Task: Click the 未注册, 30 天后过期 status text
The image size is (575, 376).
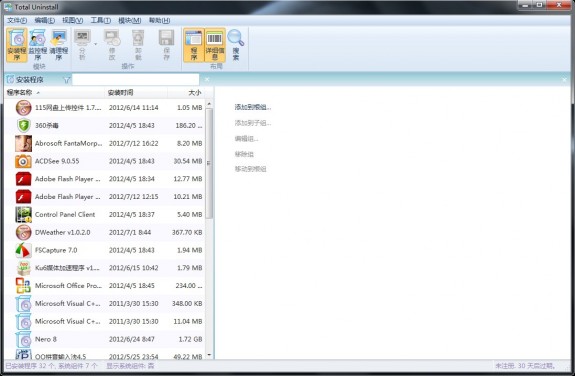Action: coord(525,366)
